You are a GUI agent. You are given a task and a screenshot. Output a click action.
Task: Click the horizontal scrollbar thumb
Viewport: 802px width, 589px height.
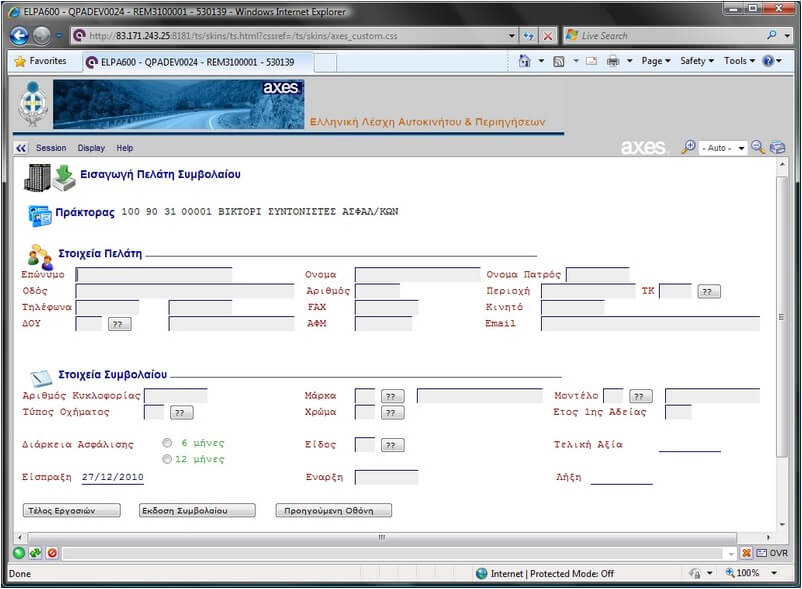tap(382, 537)
